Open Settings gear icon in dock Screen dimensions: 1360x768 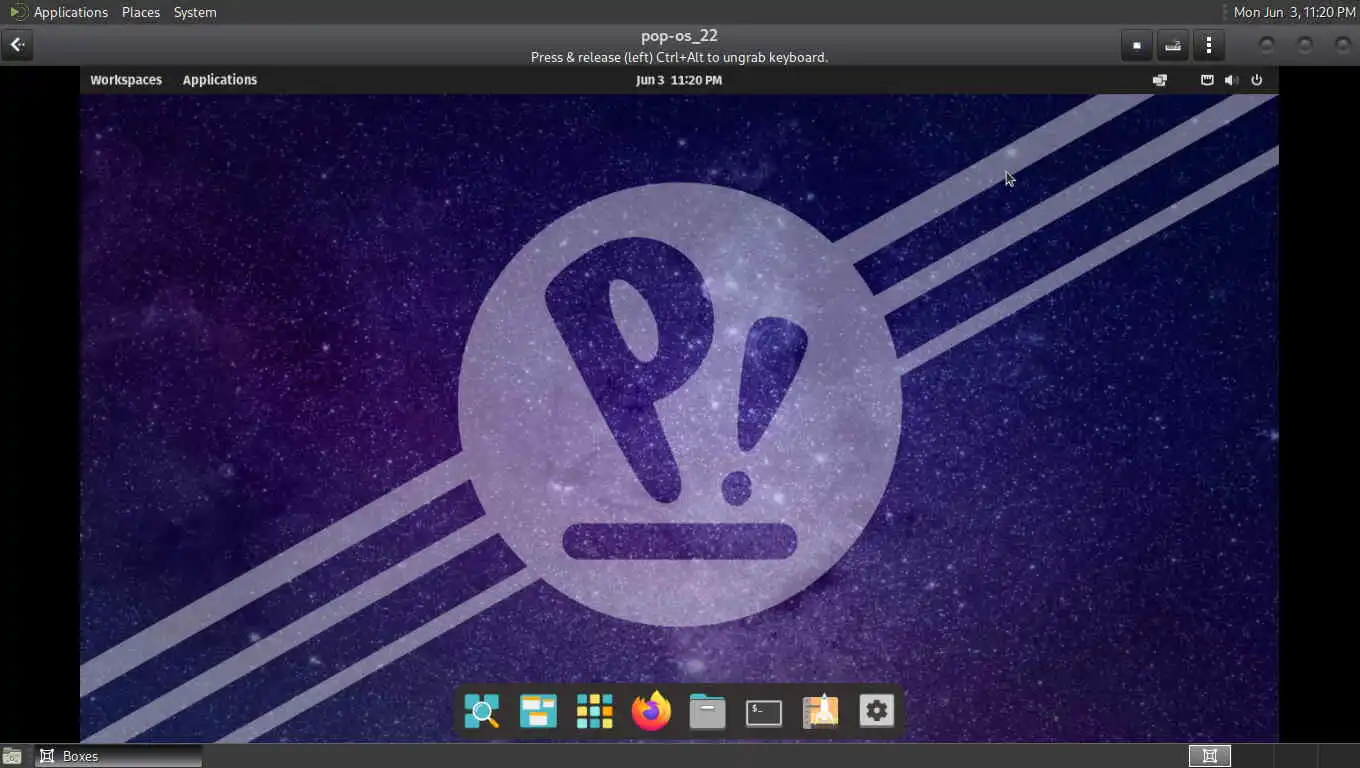click(876, 712)
